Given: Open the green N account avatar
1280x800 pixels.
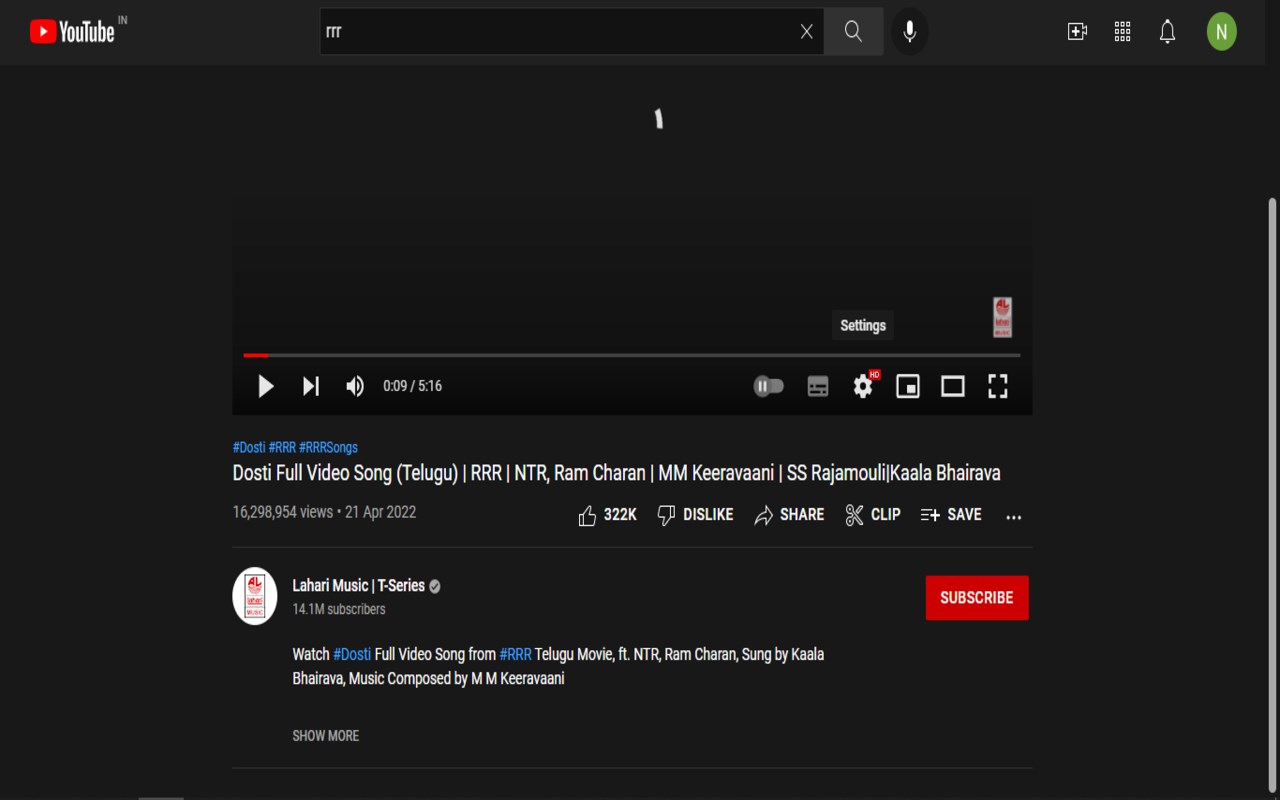Looking at the screenshot, I should click(x=1221, y=32).
